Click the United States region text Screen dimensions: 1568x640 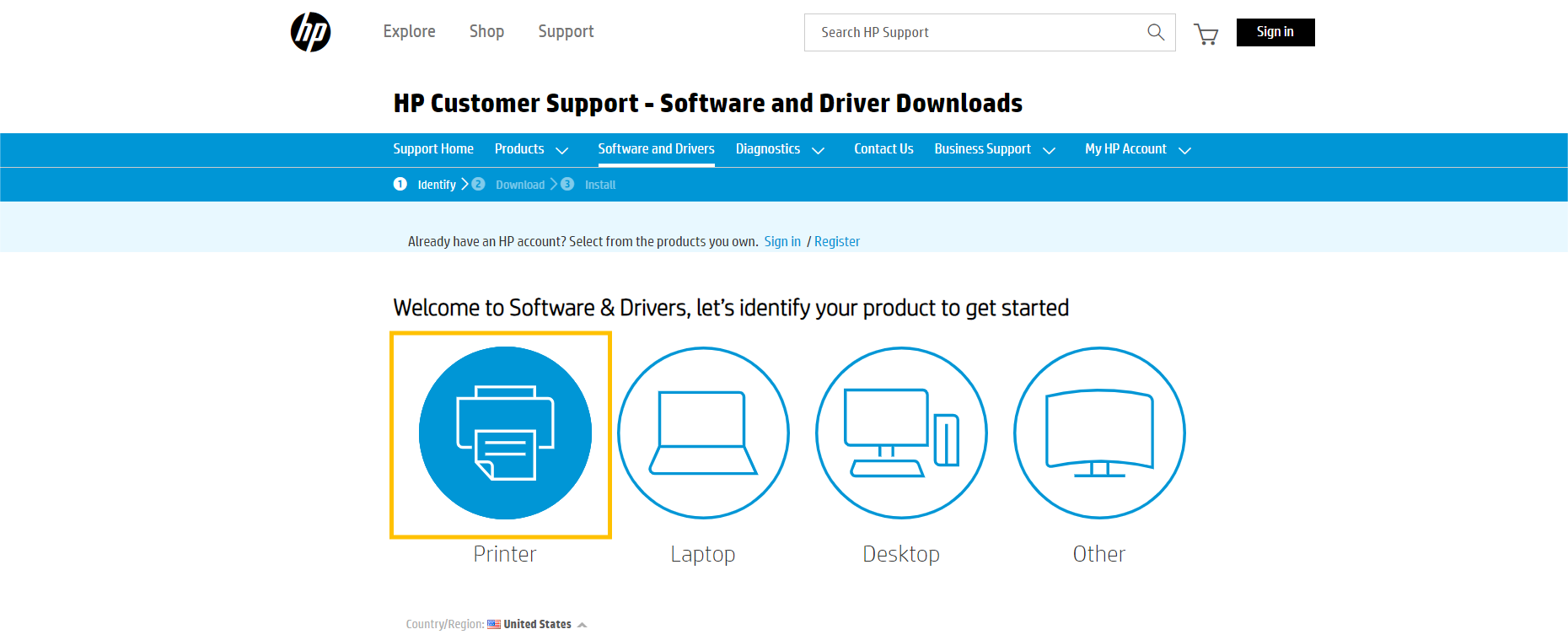point(538,625)
